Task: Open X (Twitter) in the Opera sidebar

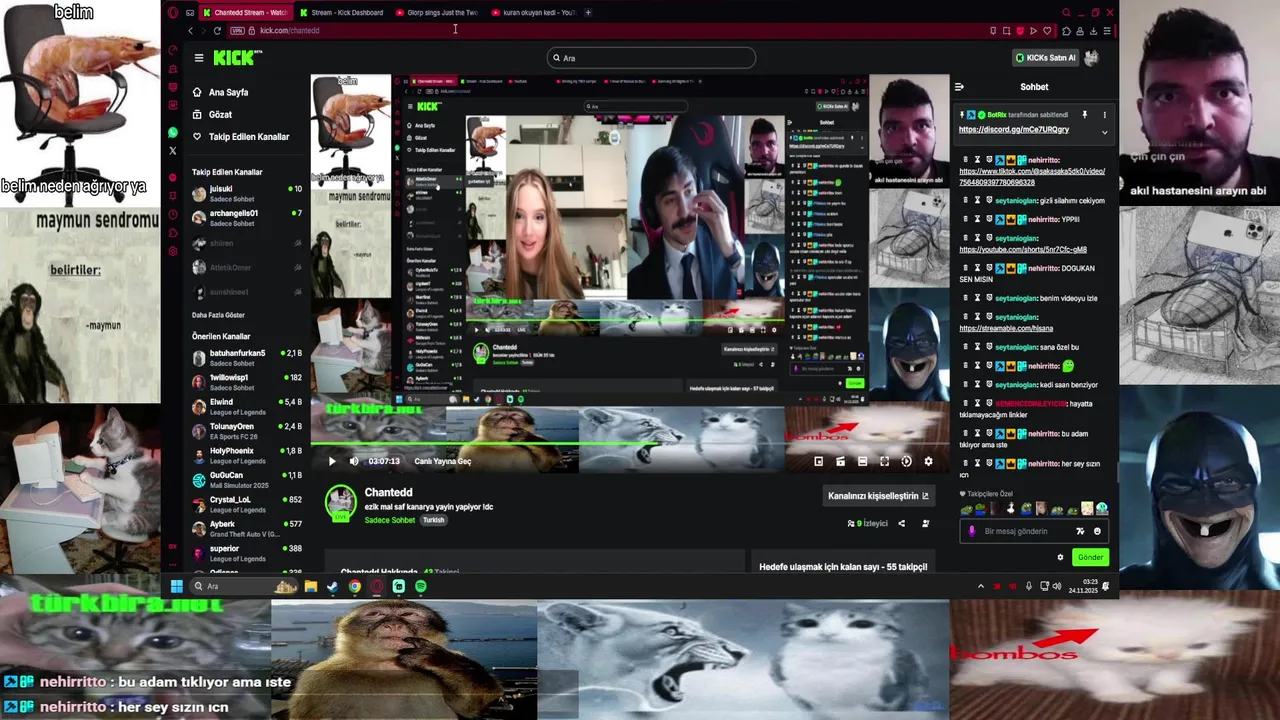Action: pos(173,151)
